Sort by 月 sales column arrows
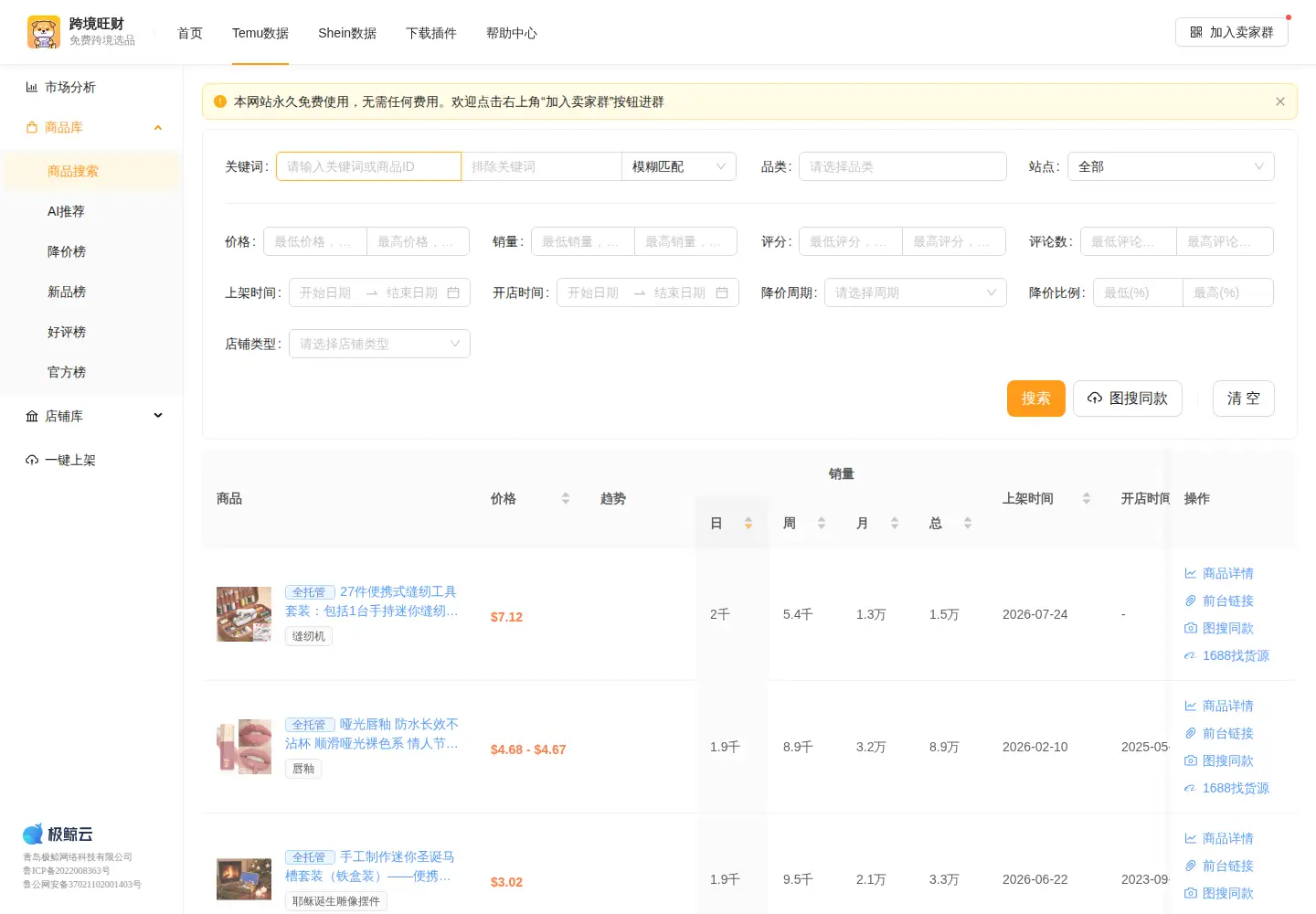1316x914 pixels. pos(895,523)
